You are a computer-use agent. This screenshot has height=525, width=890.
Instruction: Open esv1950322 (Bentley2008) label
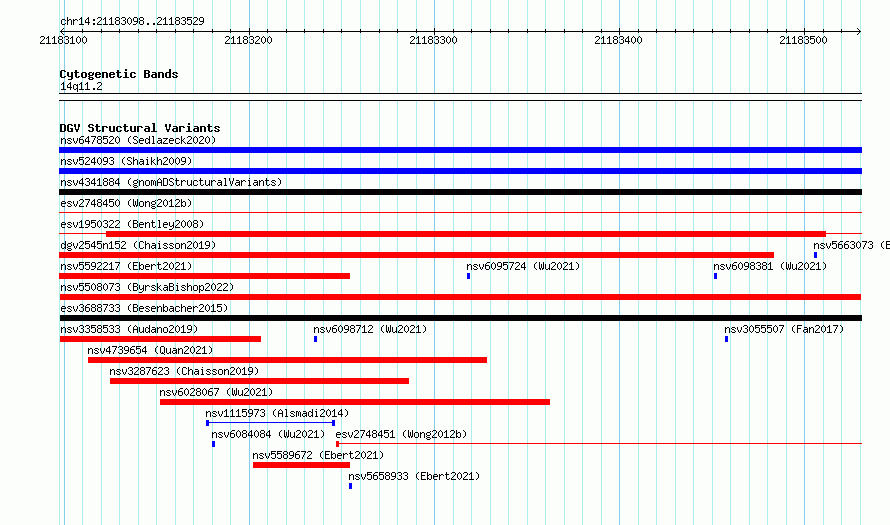coord(132,224)
